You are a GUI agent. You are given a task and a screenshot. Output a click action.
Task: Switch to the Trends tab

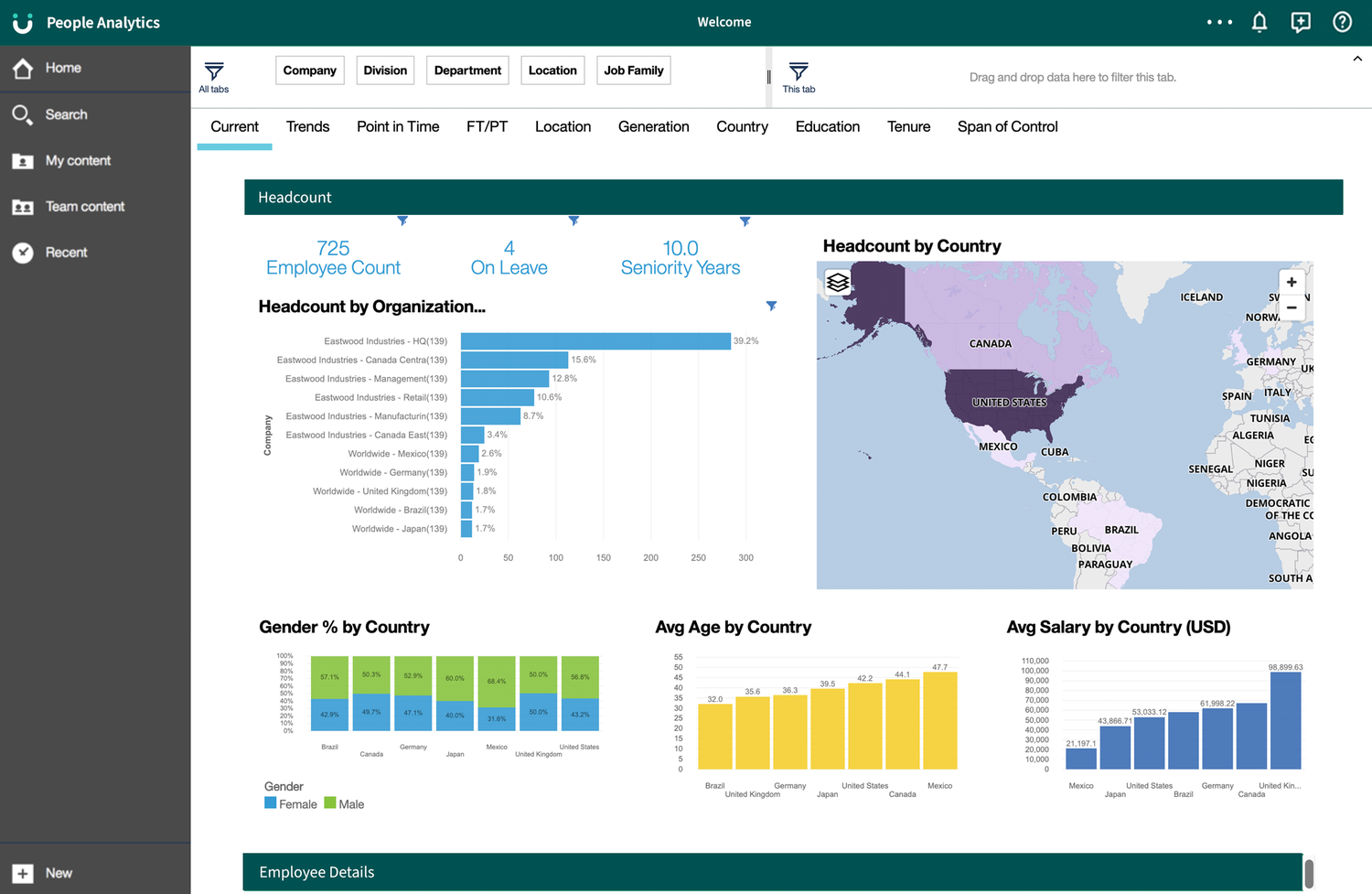307,127
